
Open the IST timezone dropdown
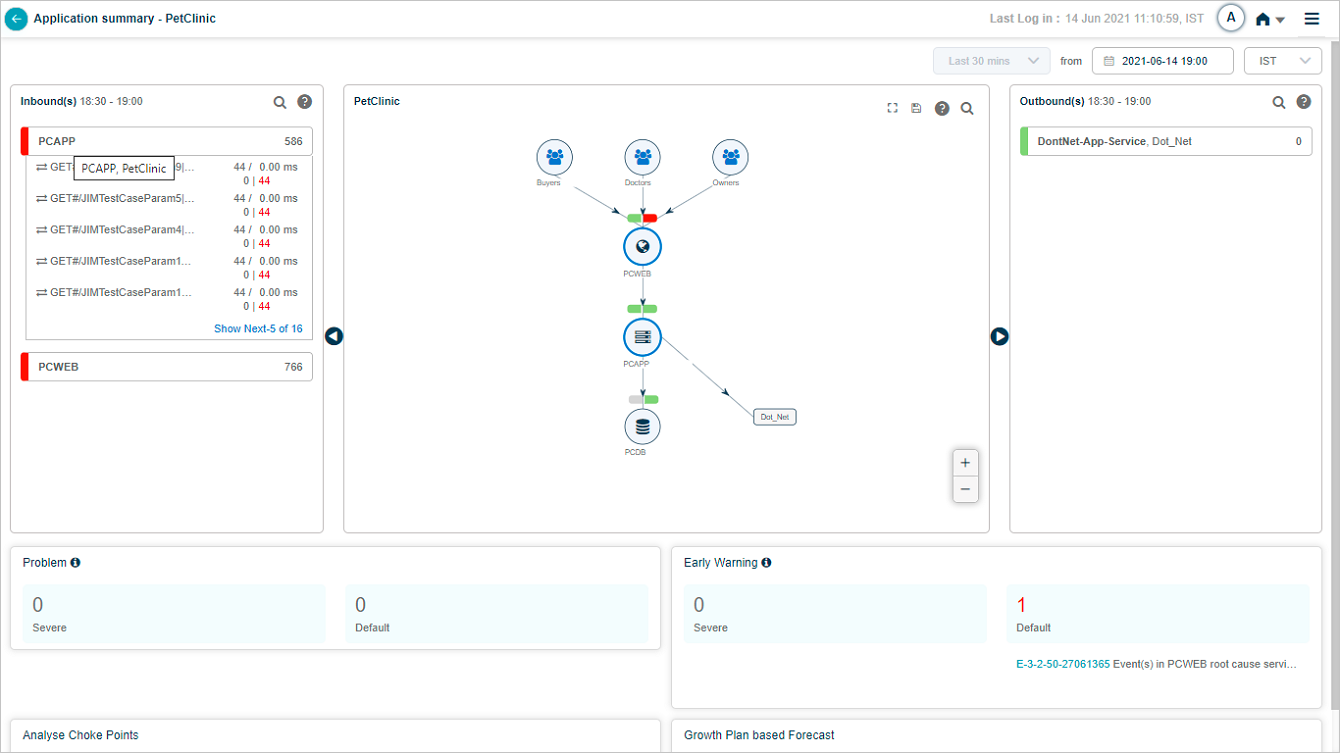(x=1282, y=61)
